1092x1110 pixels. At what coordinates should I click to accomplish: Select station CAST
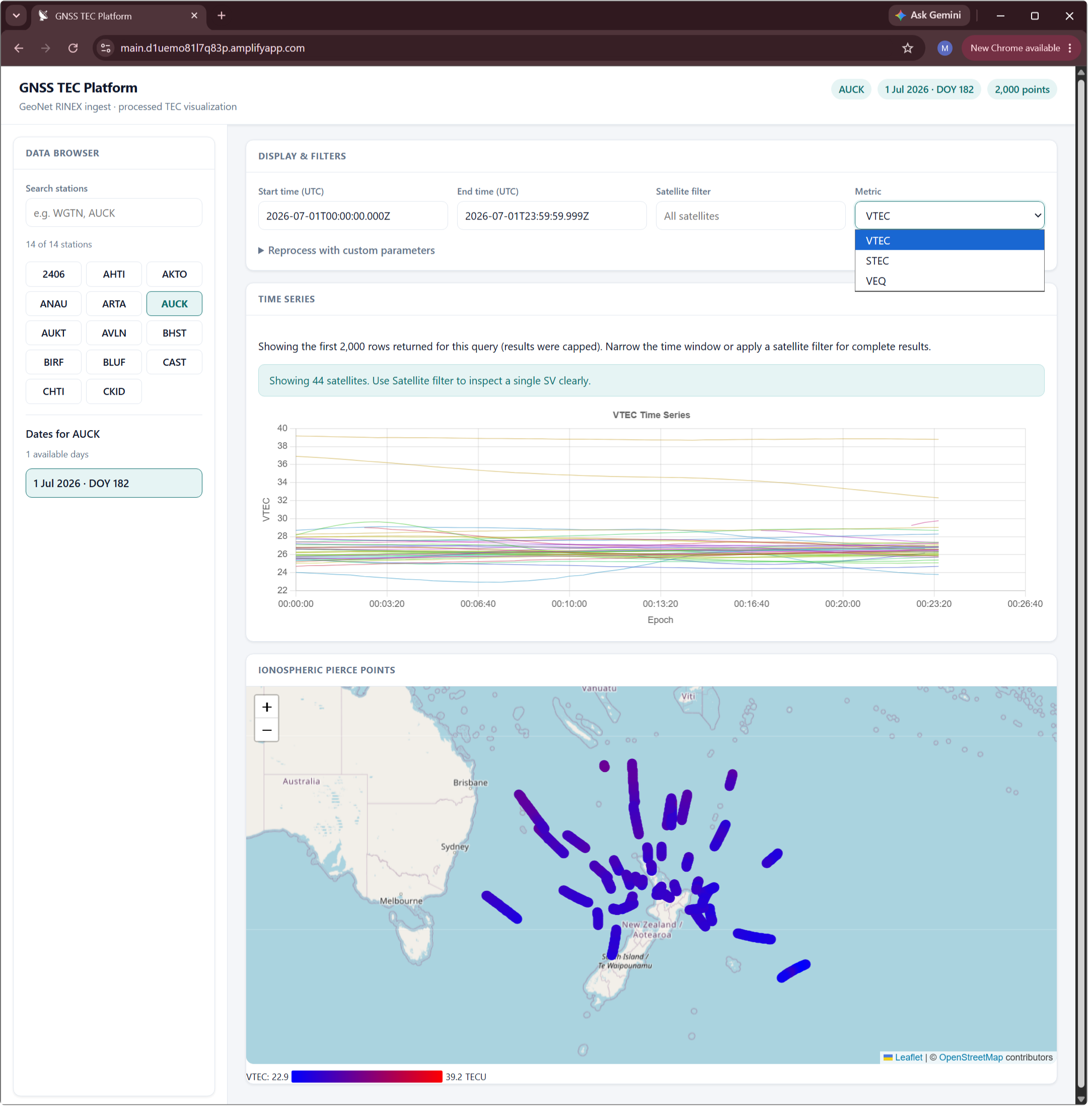pyautogui.click(x=175, y=363)
